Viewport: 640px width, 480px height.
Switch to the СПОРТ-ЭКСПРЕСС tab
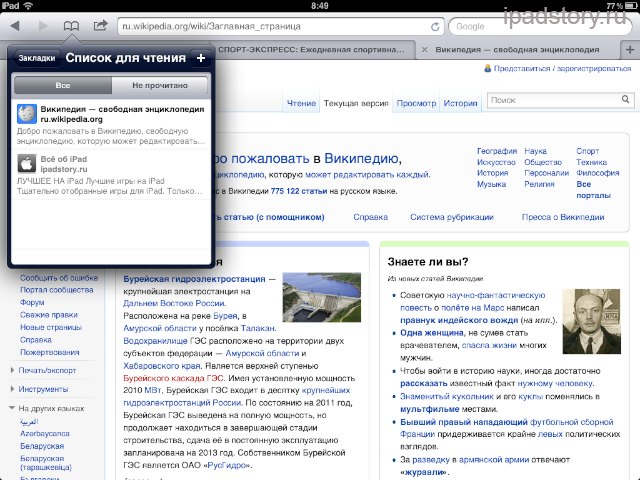coord(311,49)
